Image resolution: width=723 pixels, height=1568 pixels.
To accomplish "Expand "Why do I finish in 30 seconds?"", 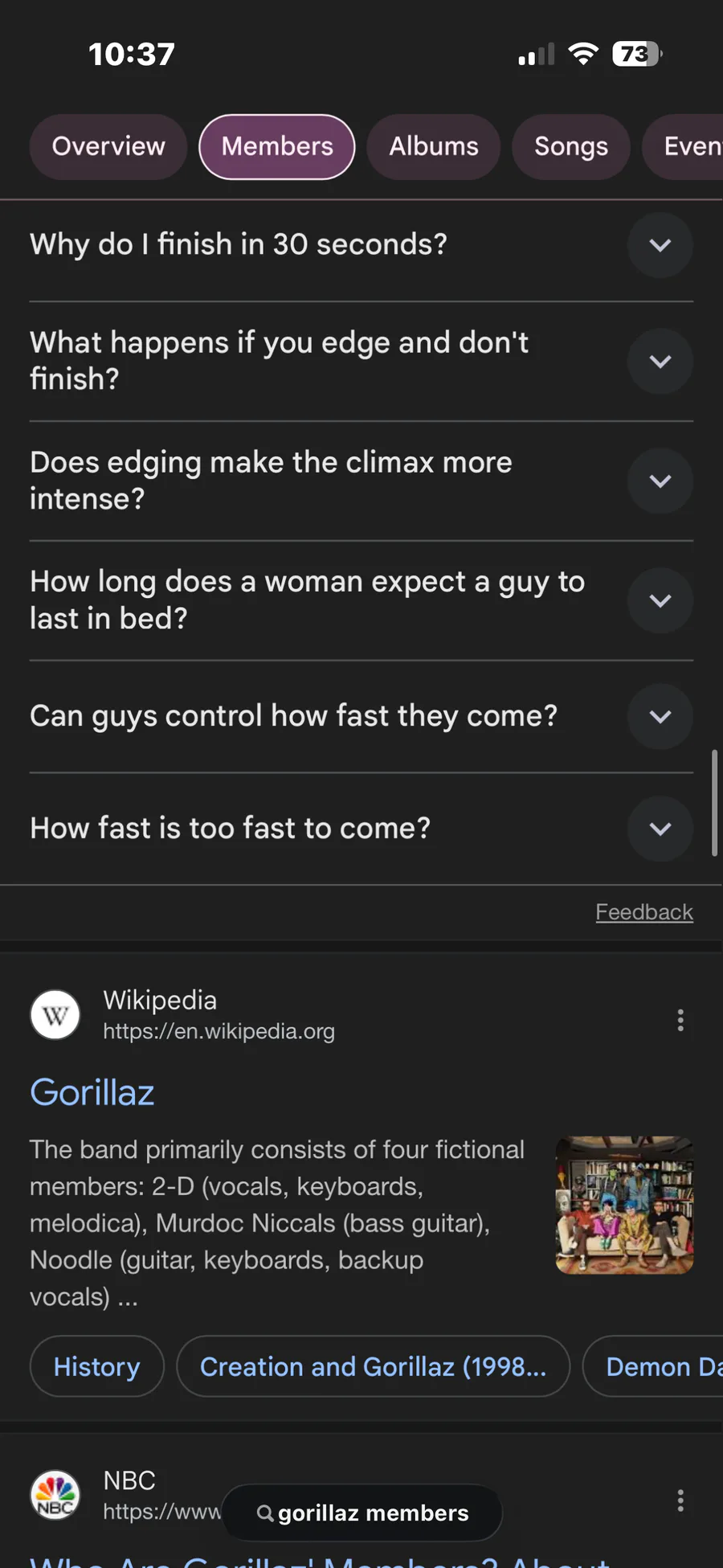I will tap(660, 245).
